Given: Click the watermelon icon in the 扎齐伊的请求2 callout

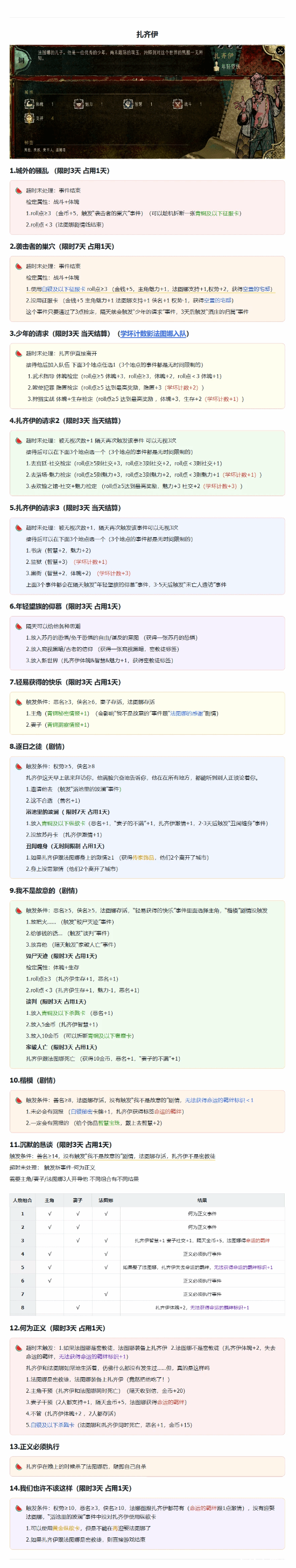Looking at the screenshot, I should [x=19, y=440].
